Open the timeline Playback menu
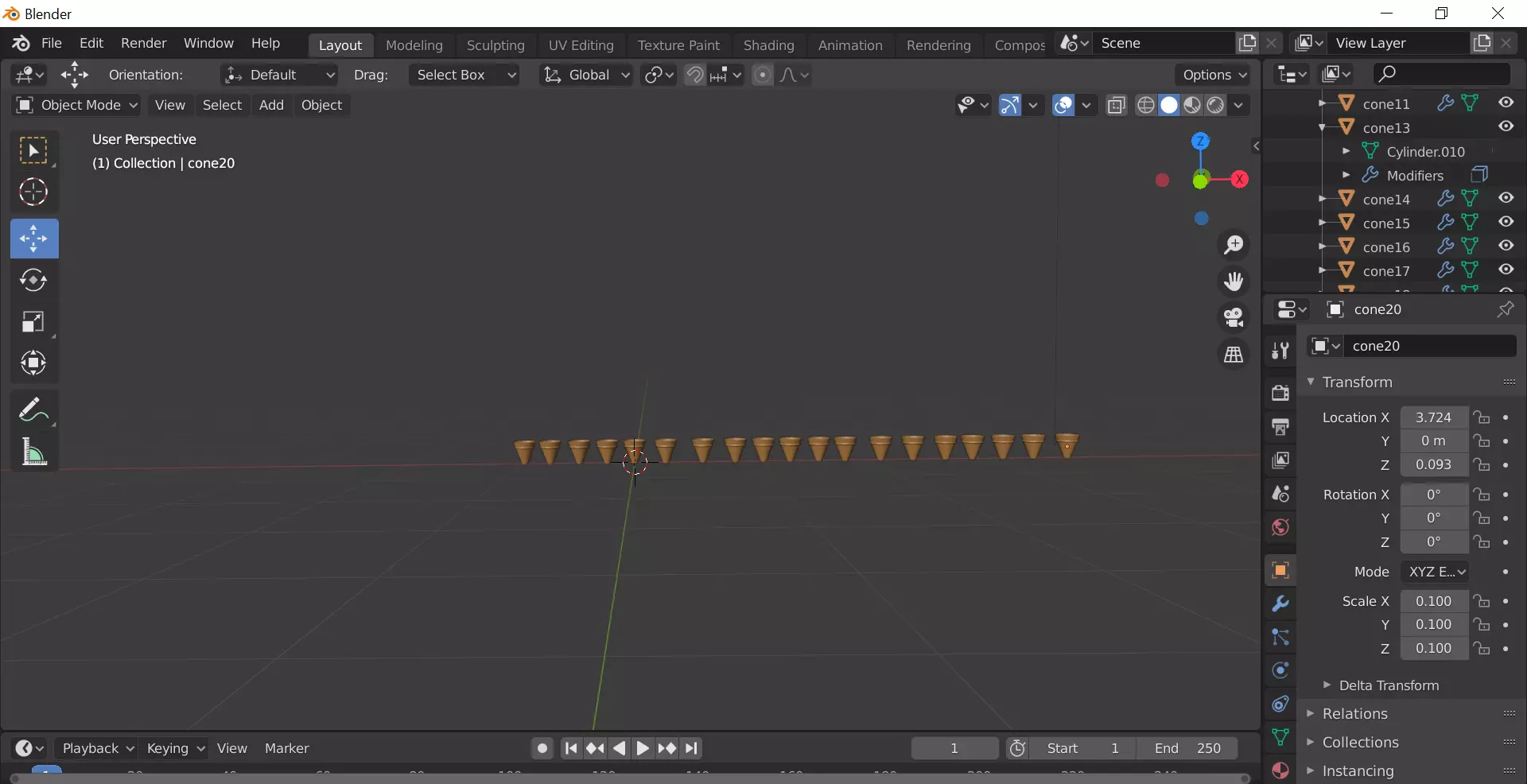Screen dimensions: 1527x784 click(97, 748)
